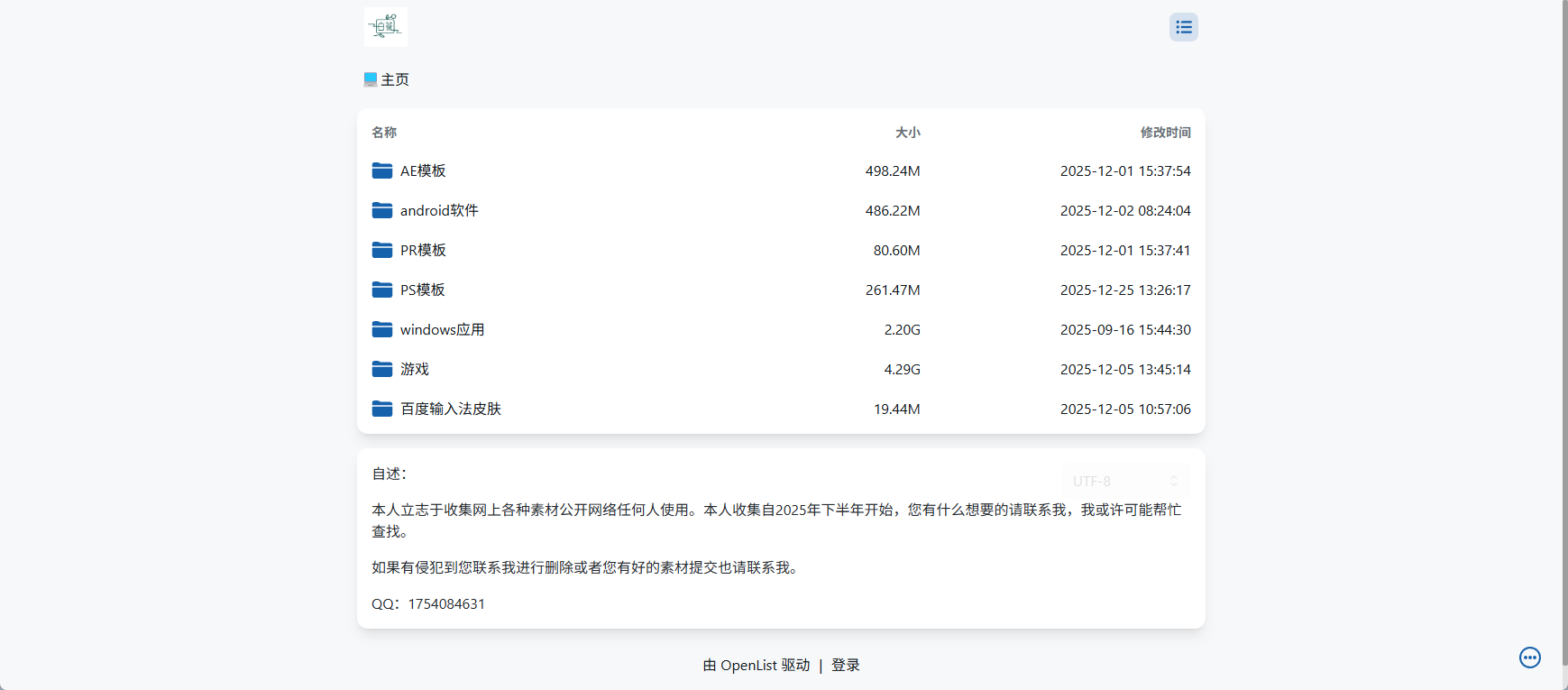The height and width of the screenshot is (690, 1568).
Task: Sort files by 名称 column
Action: pos(384,133)
